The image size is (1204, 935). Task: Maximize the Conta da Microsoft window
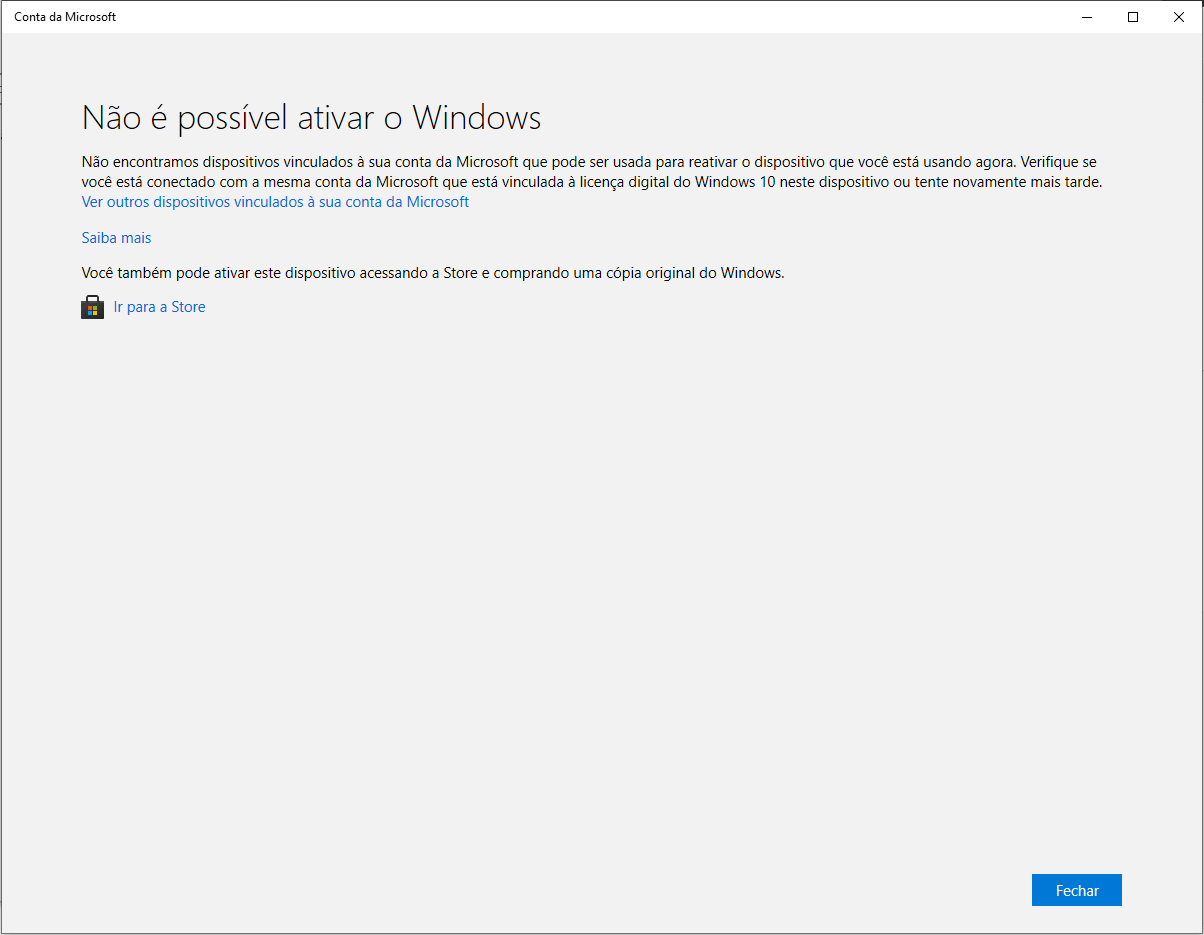[1133, 17]
